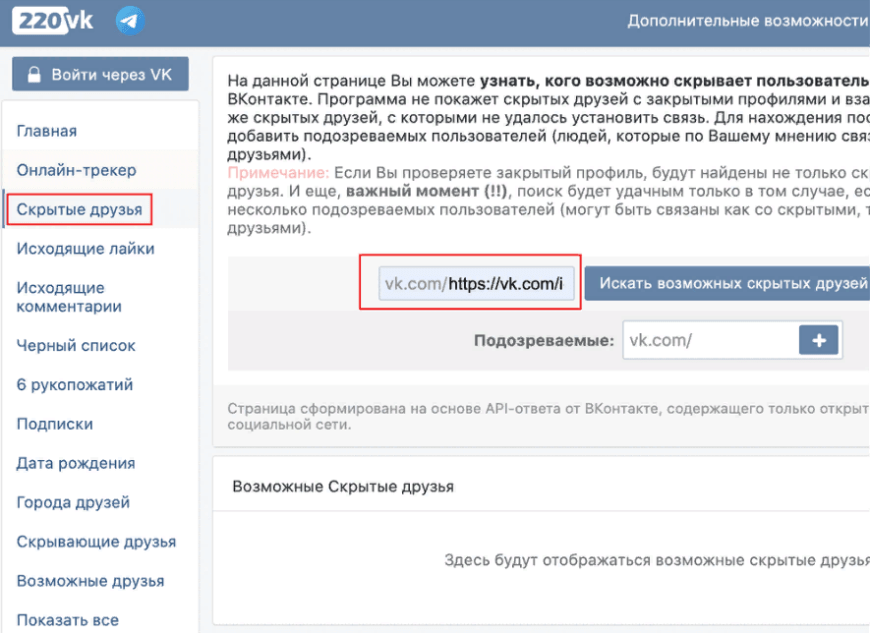Open 6 рукопожатий page
Viewport: 870px width, 633px height.
tap(75, 384)
